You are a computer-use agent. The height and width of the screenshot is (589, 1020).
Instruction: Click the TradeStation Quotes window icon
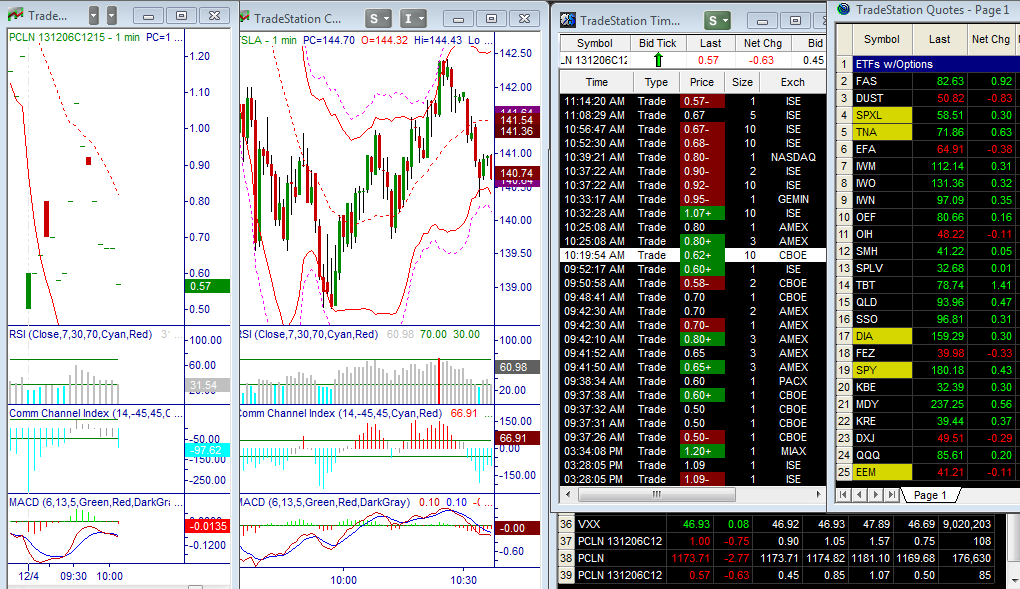tap(844, 9)
